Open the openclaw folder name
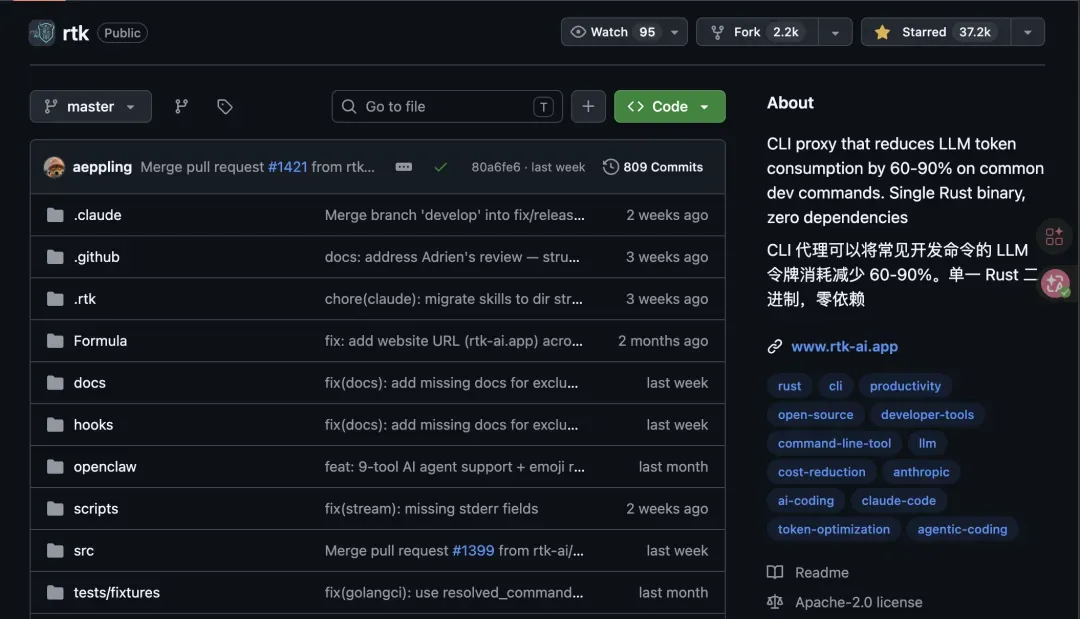 coord(105,468)
